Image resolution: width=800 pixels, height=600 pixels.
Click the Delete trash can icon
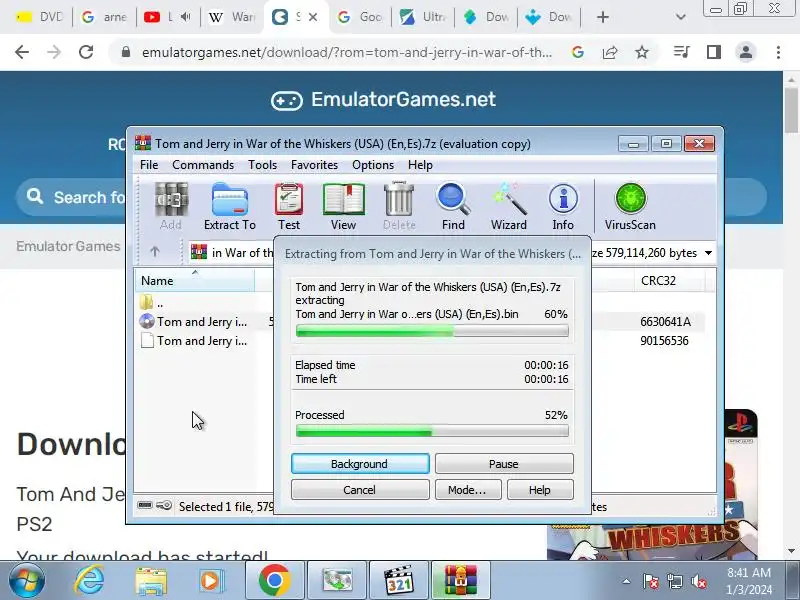(399, 207)
